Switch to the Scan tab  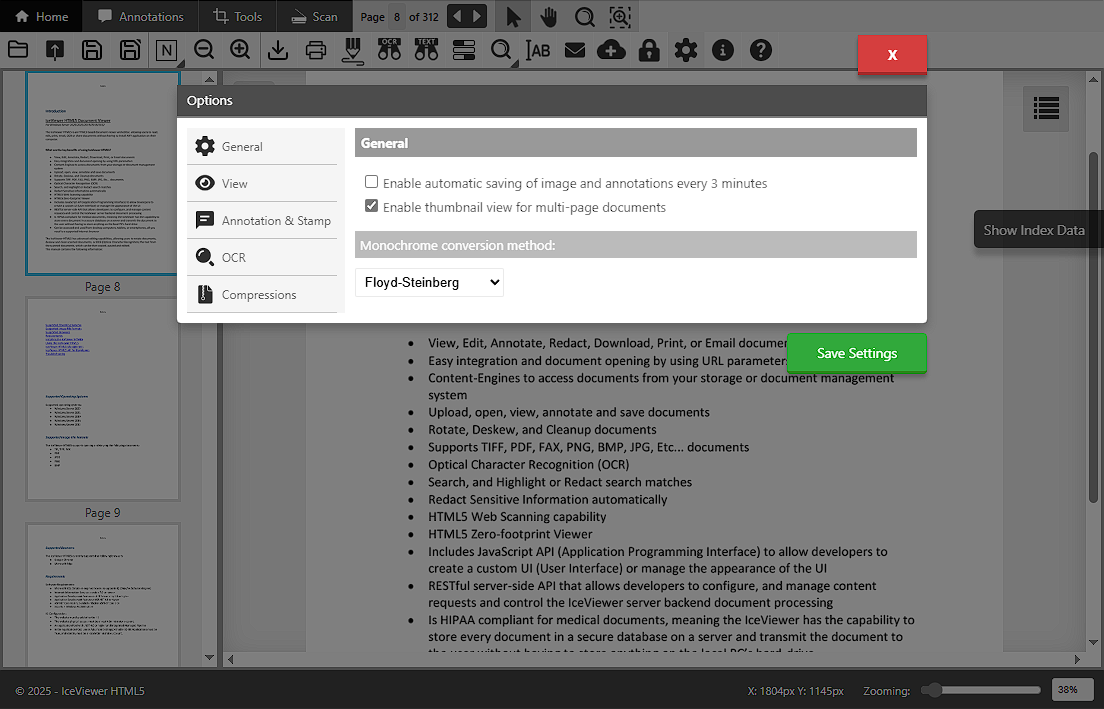click(x=313, y=17)
